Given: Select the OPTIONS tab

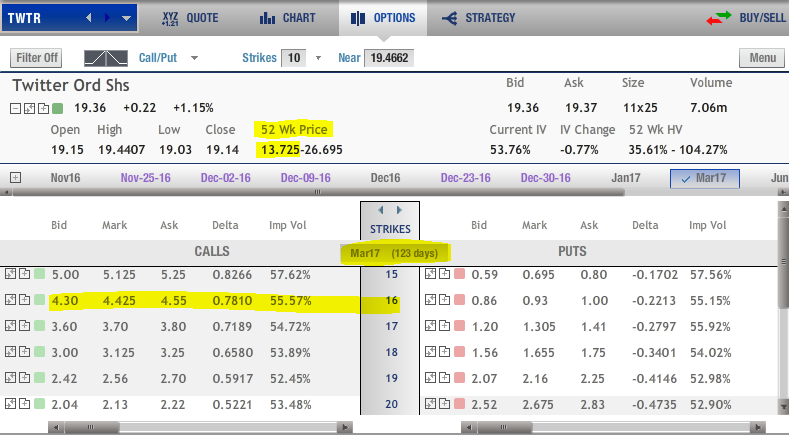Looking at the screenshot, I should (x=383, y=18).
